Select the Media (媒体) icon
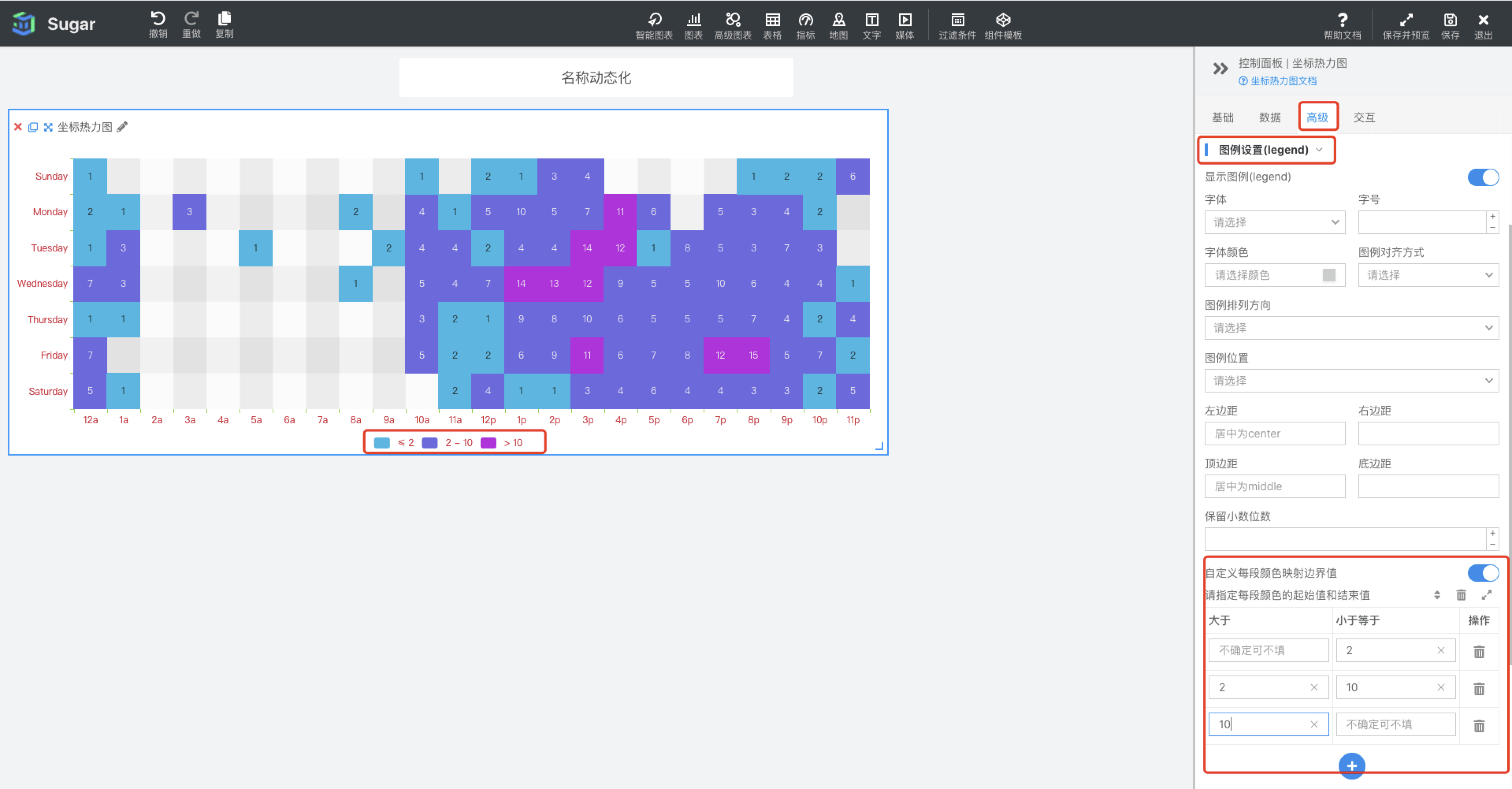This screenshot has width=1512, height=789. (905, 26)
